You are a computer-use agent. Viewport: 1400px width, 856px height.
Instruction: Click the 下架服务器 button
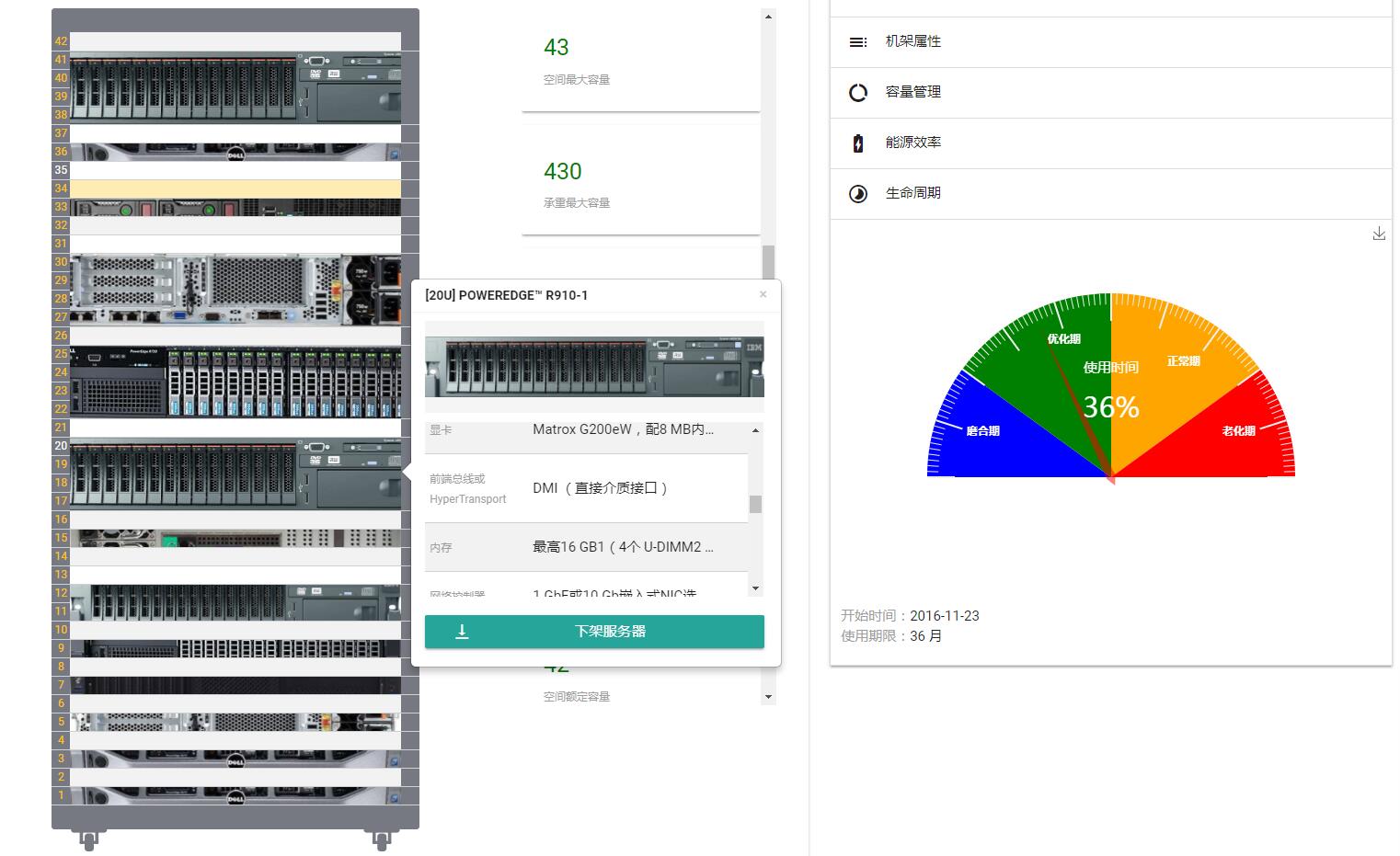pos(594,632)
